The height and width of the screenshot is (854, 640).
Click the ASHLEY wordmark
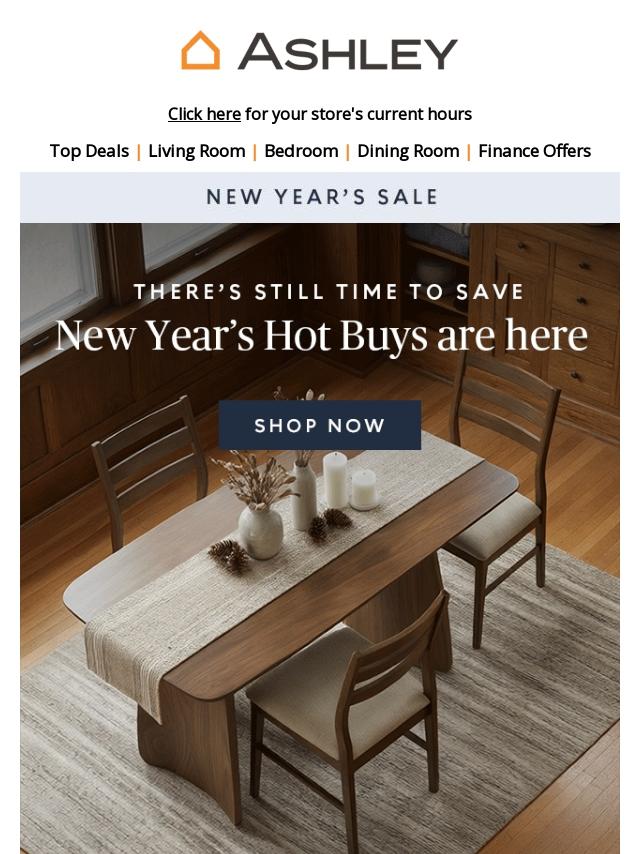[x=348, y=52]
